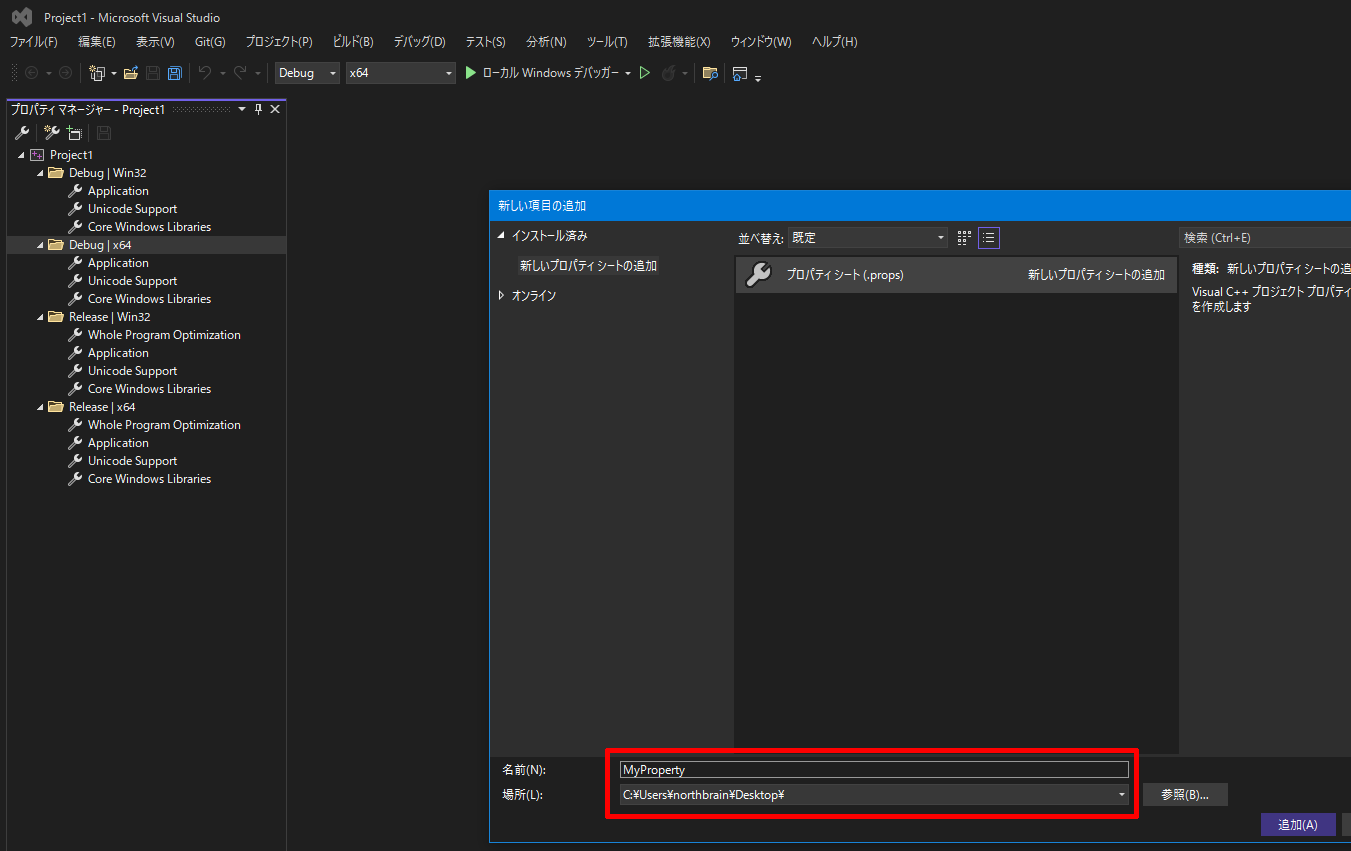Screen dimensions: 1351x851
Task: Select the プロパティ シート (.props) template
Action: 955,274
